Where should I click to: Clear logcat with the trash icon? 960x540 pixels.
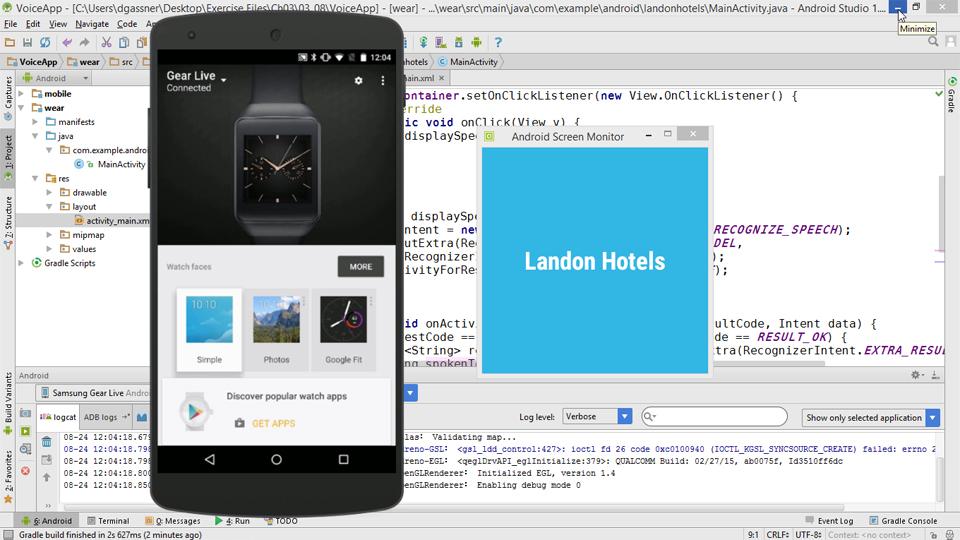(x=47, y=442)
